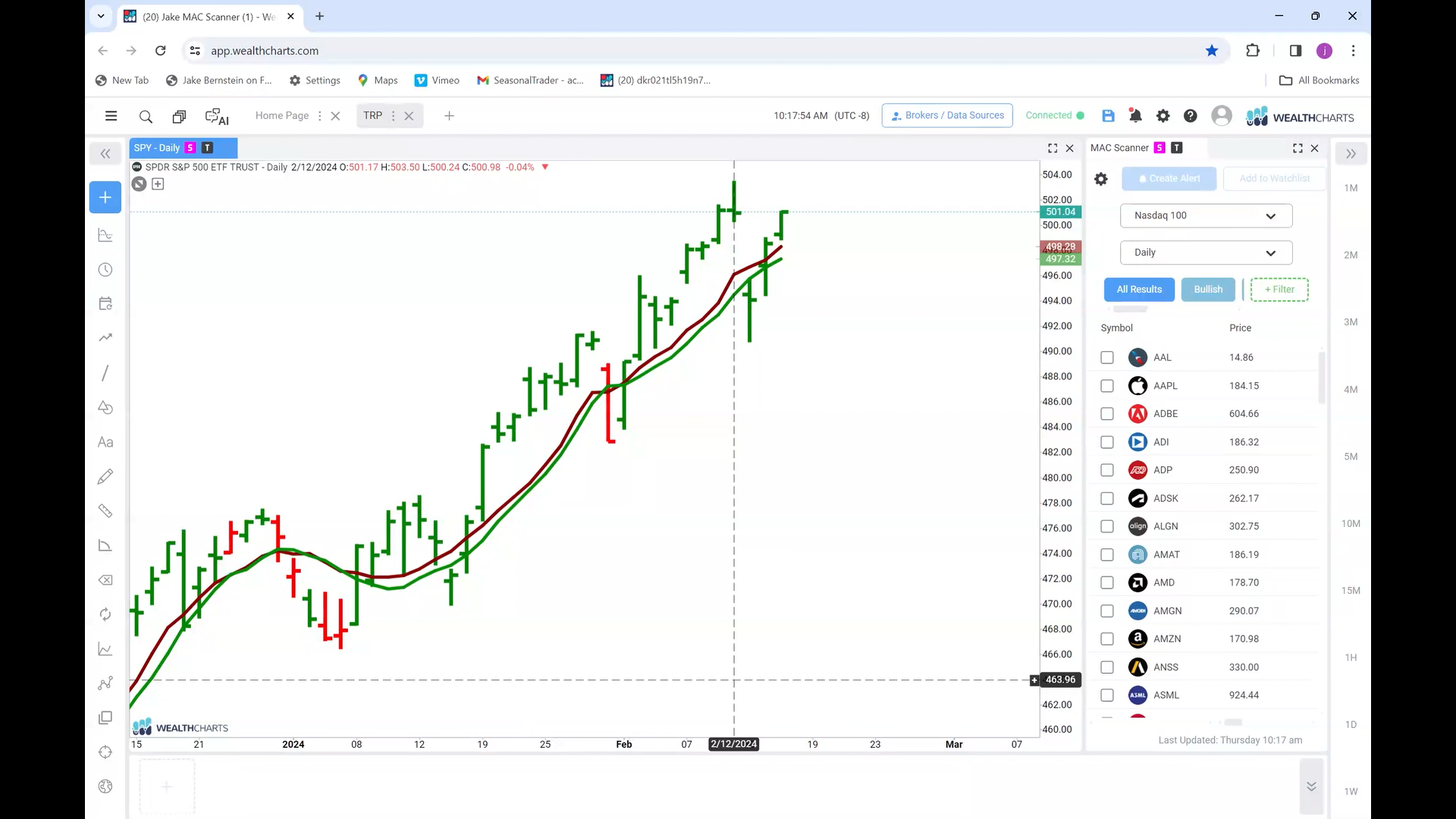Image resolution: width=1456 pixels, height=819 pixels.
Task: Open the user account avatar
Action: point(1221,115)
